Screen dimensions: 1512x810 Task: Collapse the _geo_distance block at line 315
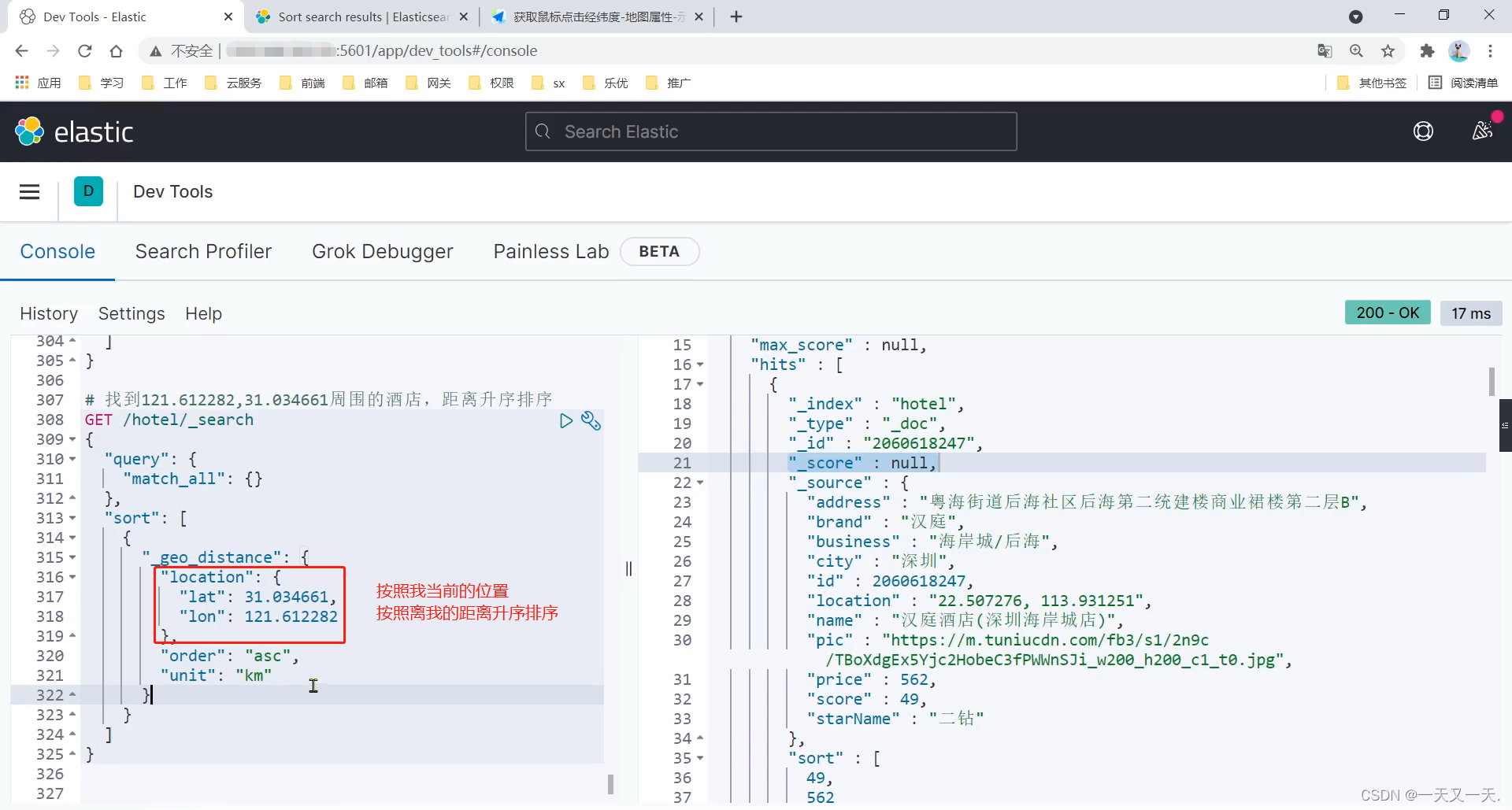click(72, 557)
